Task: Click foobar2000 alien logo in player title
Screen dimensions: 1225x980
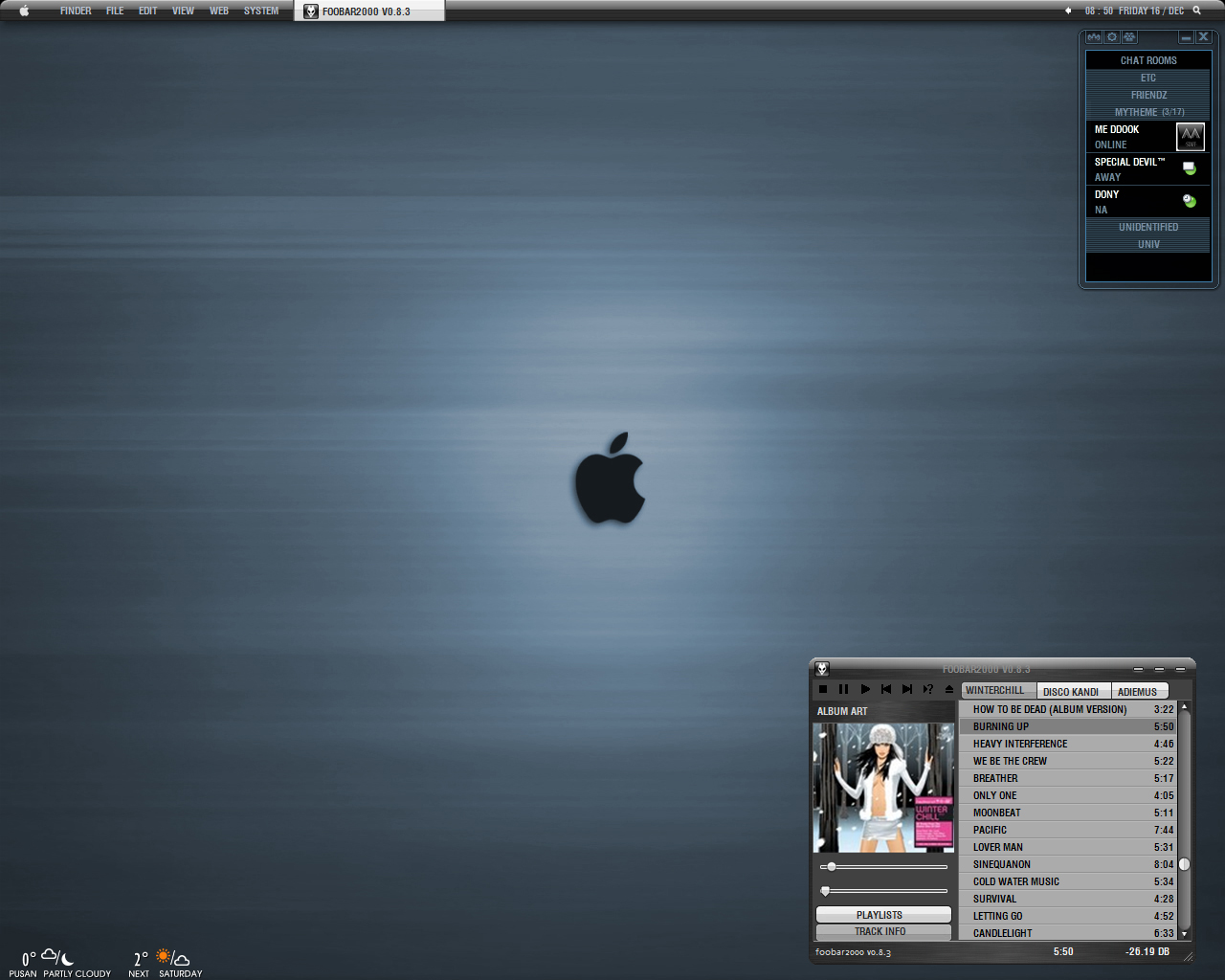Action: coord(822,669)
